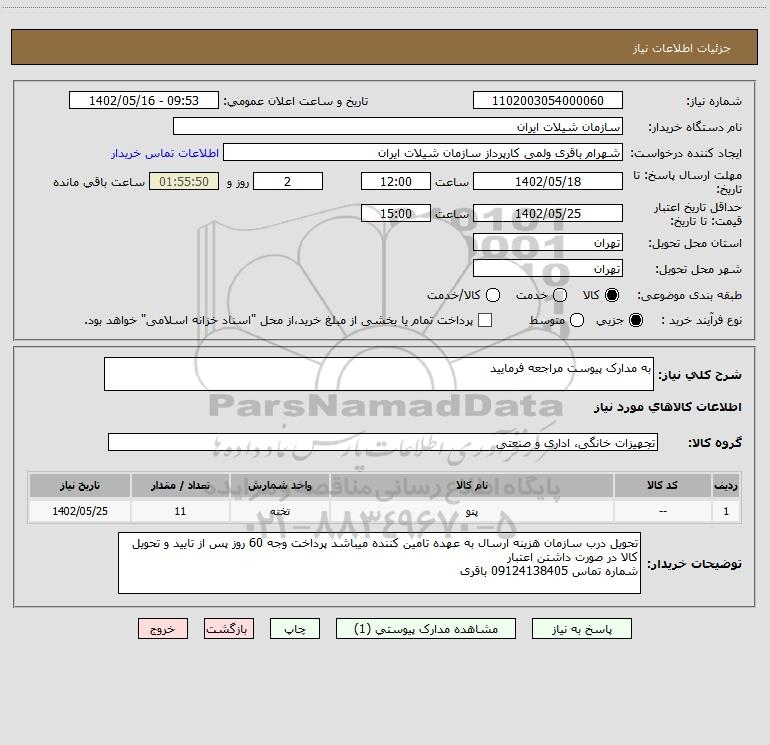This screenshot has width=770, height=745.
Task: Select the کالا/خدمت radio button
Action: pyautogui.click(x=493, y=295)
